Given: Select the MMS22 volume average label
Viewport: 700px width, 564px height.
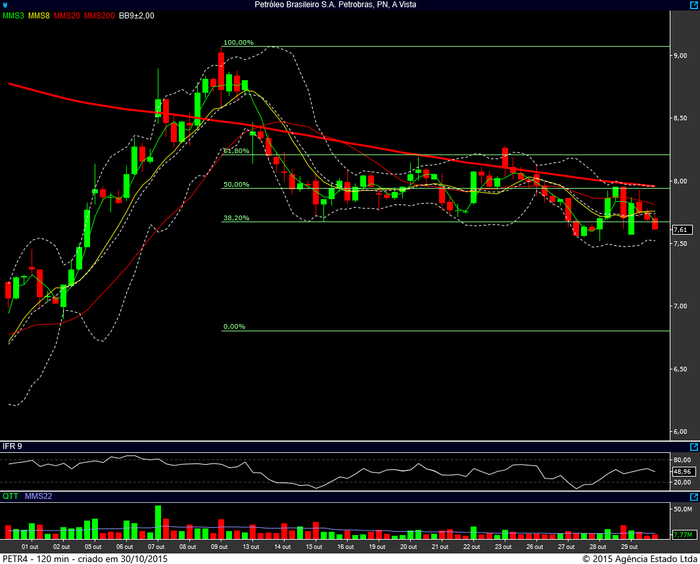Looking at the screenshot, I should pos(38,494).
